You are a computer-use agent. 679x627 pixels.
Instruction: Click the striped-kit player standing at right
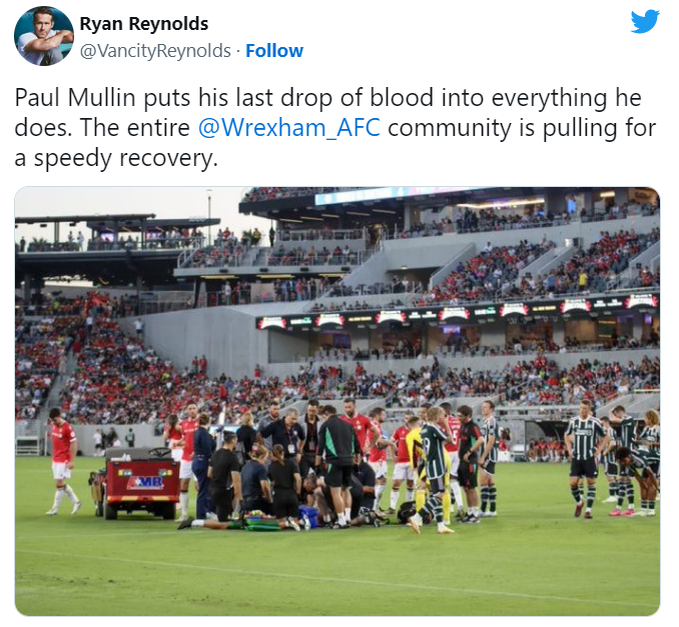(x=585, y=458)
